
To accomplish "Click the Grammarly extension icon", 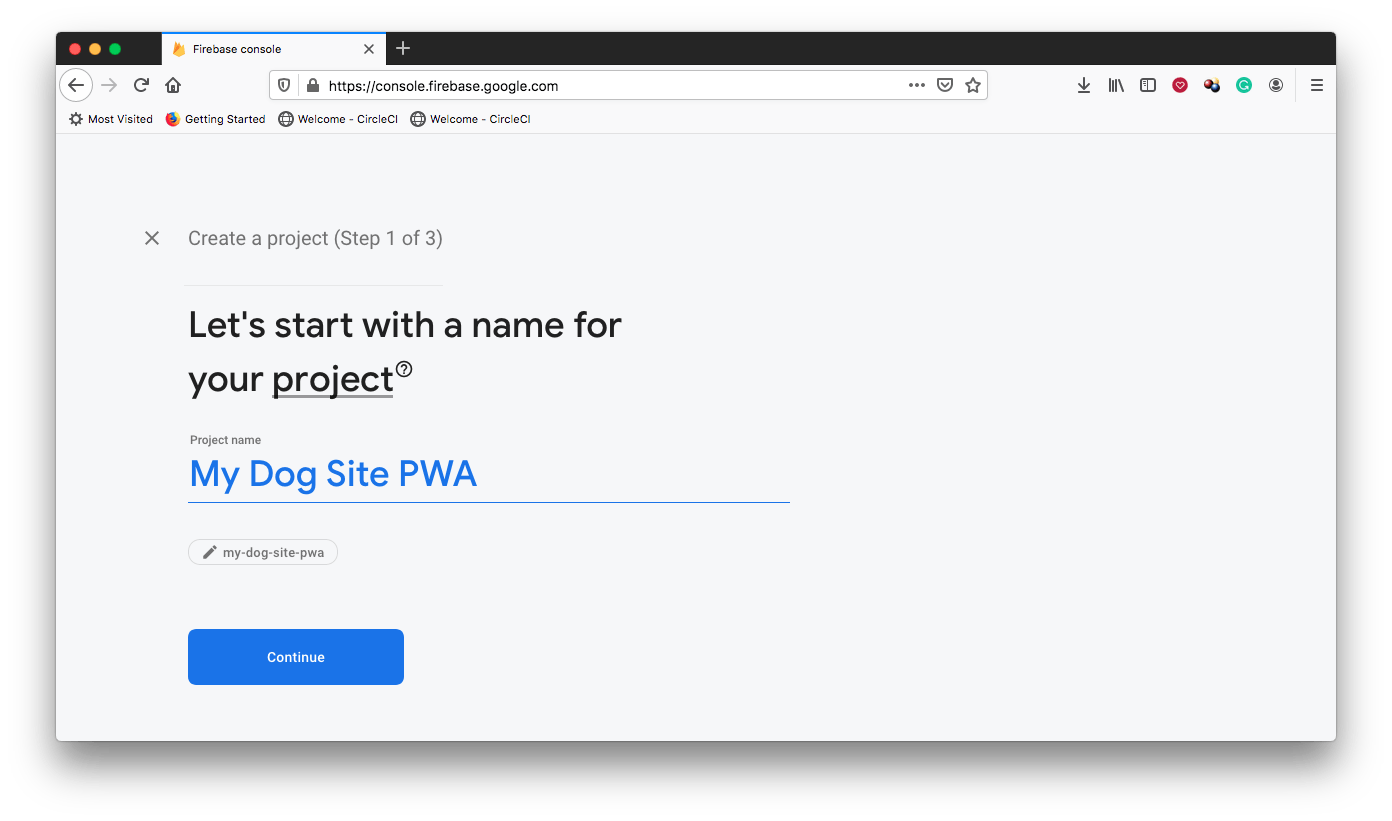I will tap(1243, 85).
